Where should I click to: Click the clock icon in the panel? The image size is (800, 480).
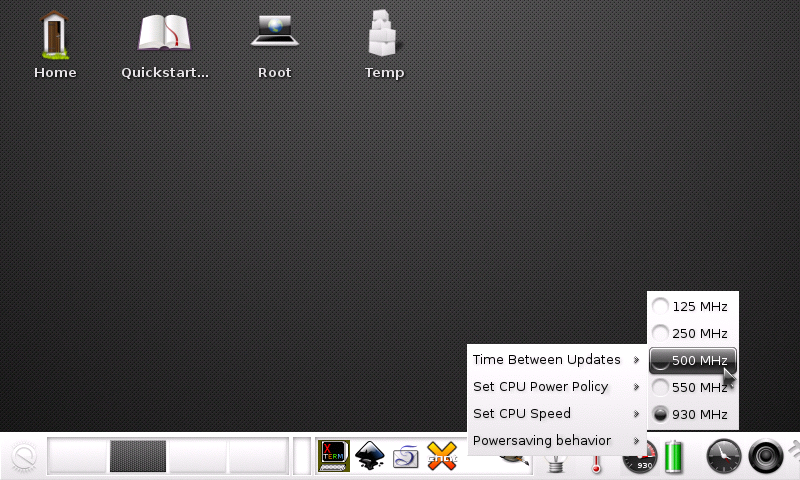pos(723,457)
